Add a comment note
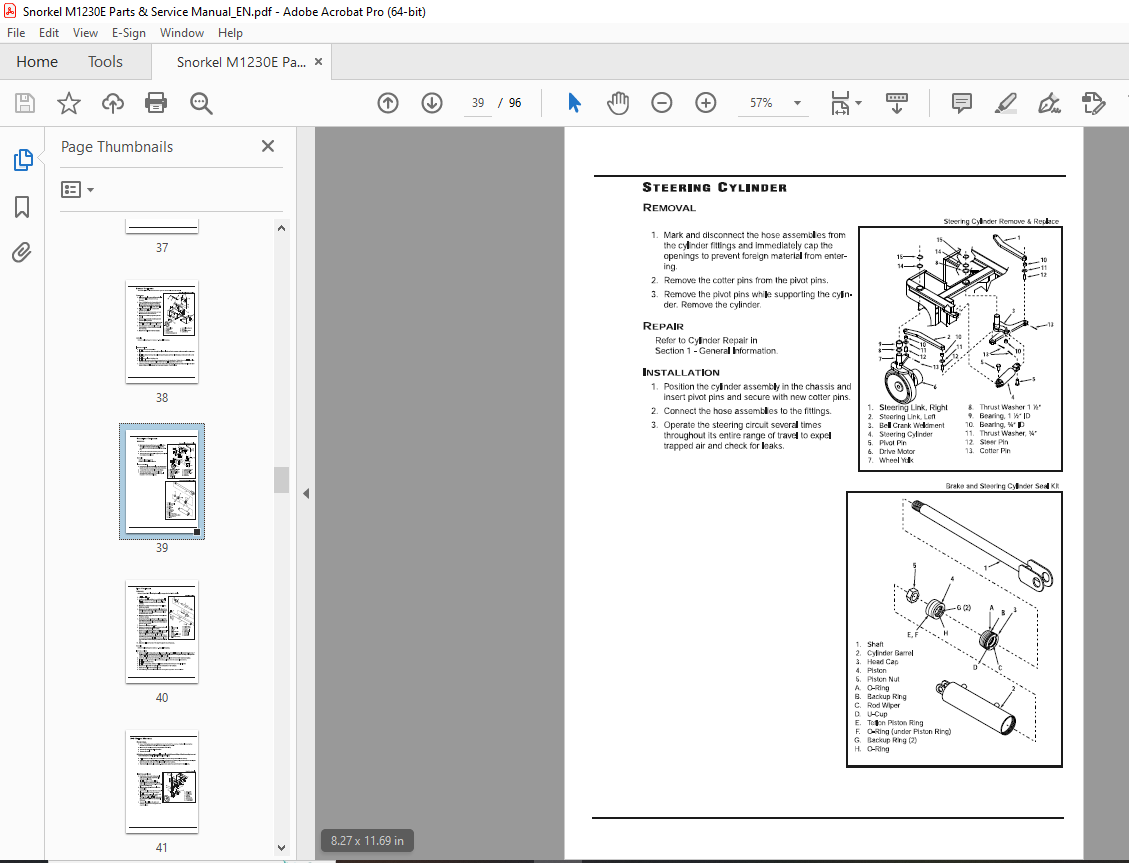This screenshot has height=863, width=1129. [x=961, y=103]
